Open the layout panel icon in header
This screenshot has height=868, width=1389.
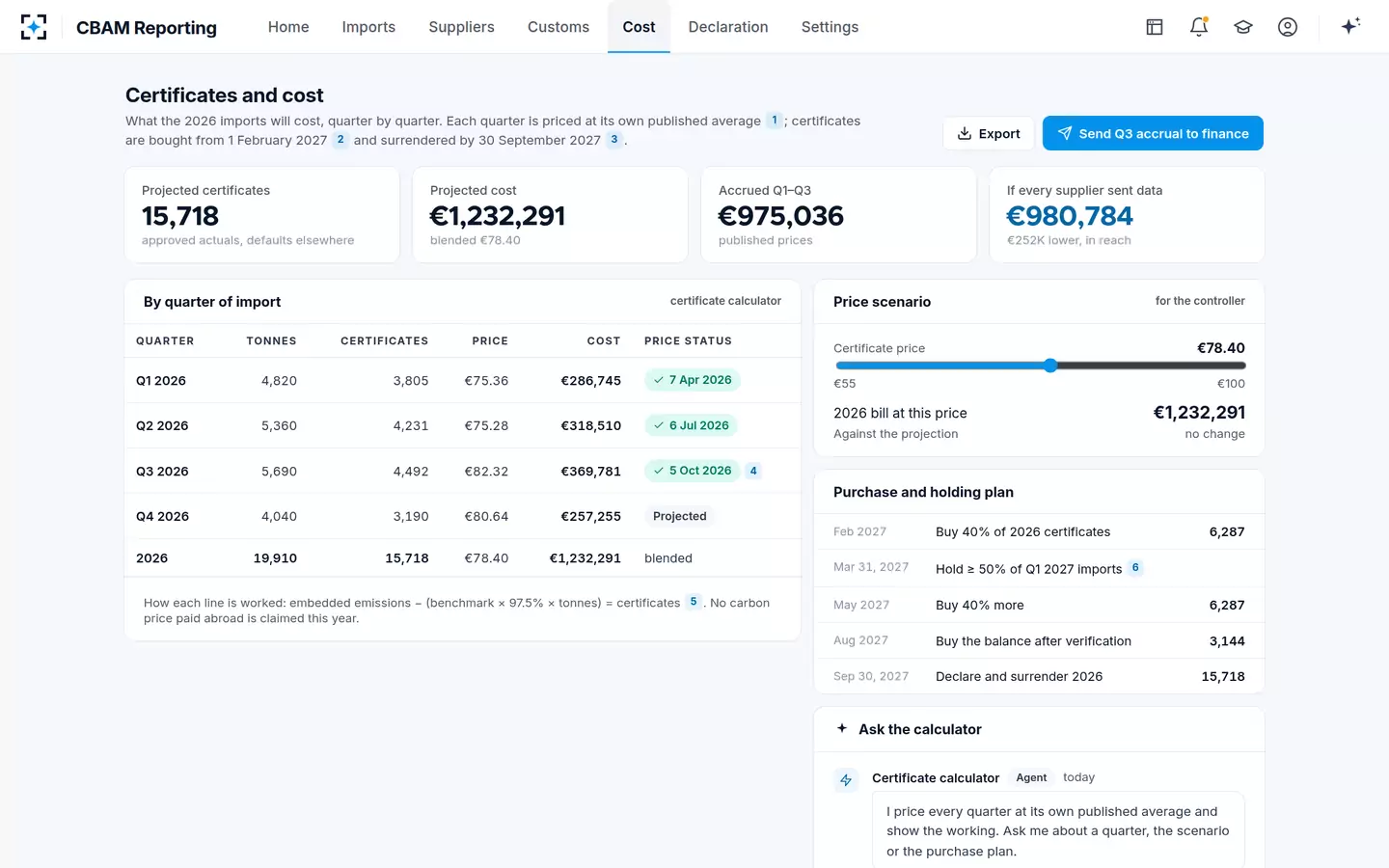tap(1155, 27)
